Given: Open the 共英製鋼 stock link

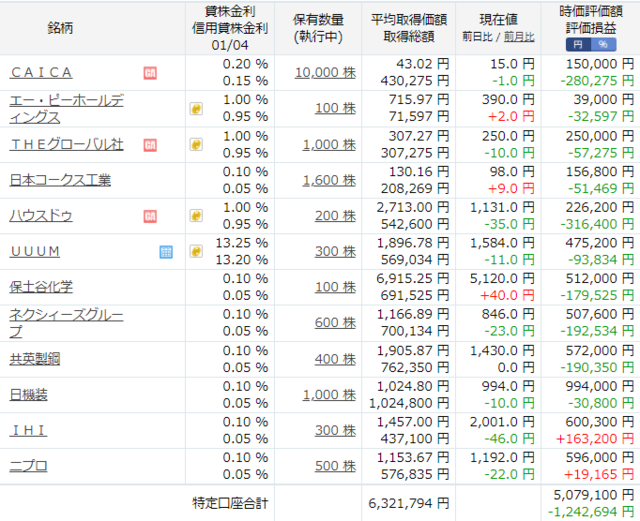Looking at the screenshot, I should 35,359.
